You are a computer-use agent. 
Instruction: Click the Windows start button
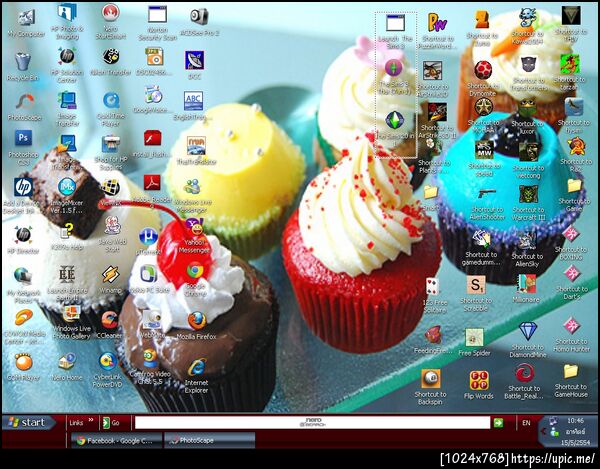(x=28, y=422)
